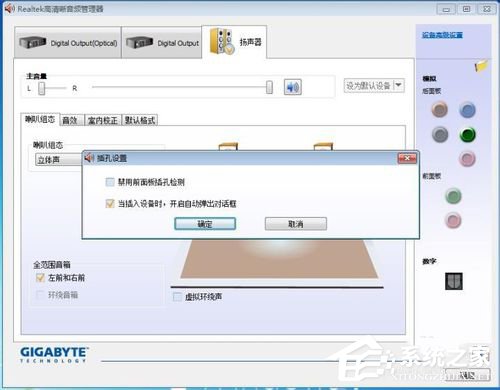This screenshot has height=390, width=500.
Task: Click the left speaker in the room diagram
Action: tap(228, 147)
